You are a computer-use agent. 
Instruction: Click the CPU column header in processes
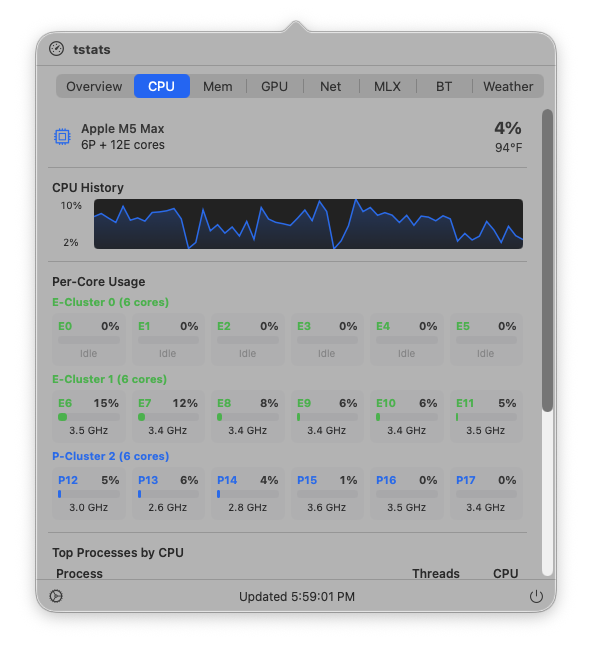click(506, 573)
